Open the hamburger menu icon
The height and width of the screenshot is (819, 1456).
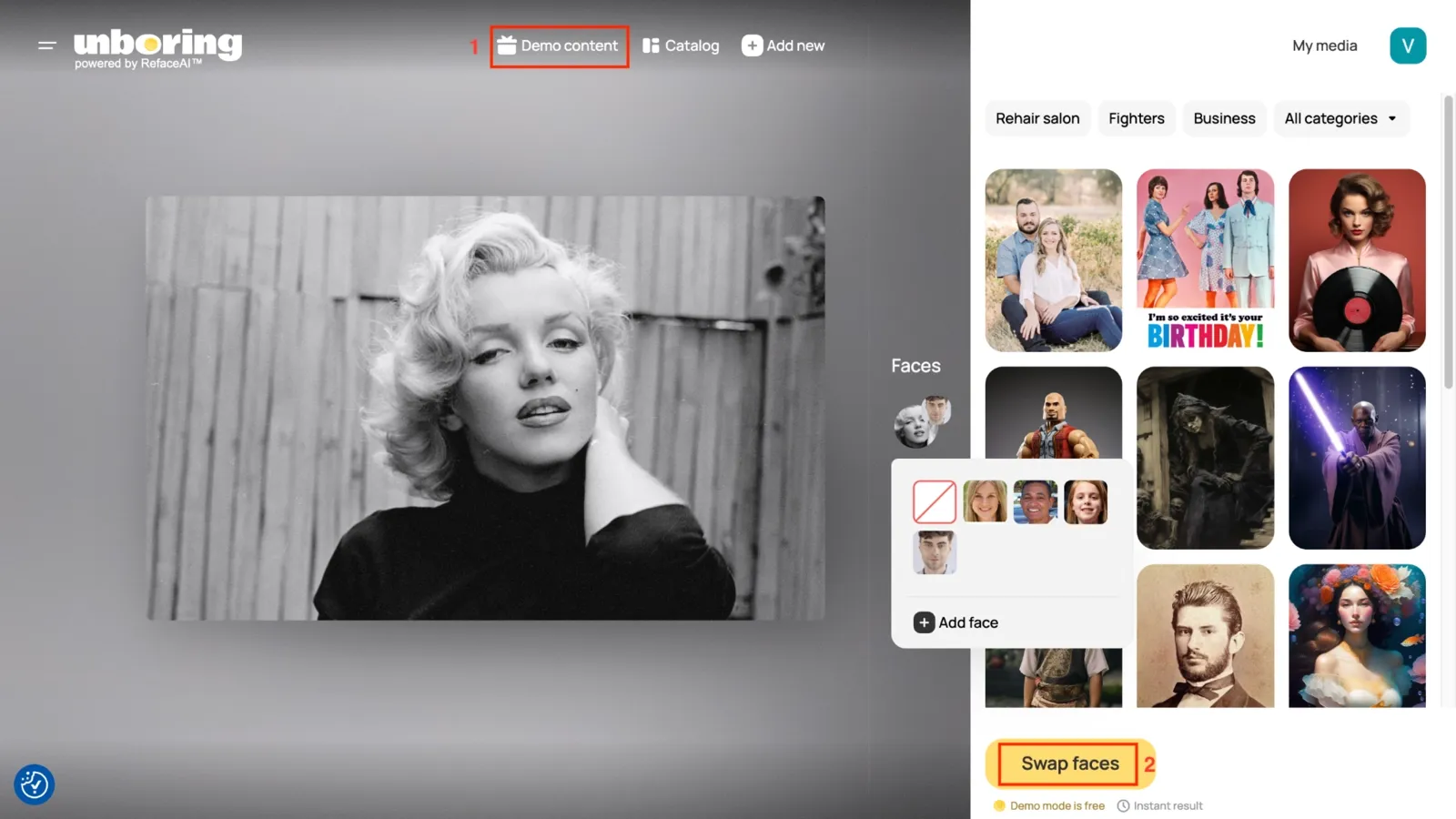[x=47, y=45]
